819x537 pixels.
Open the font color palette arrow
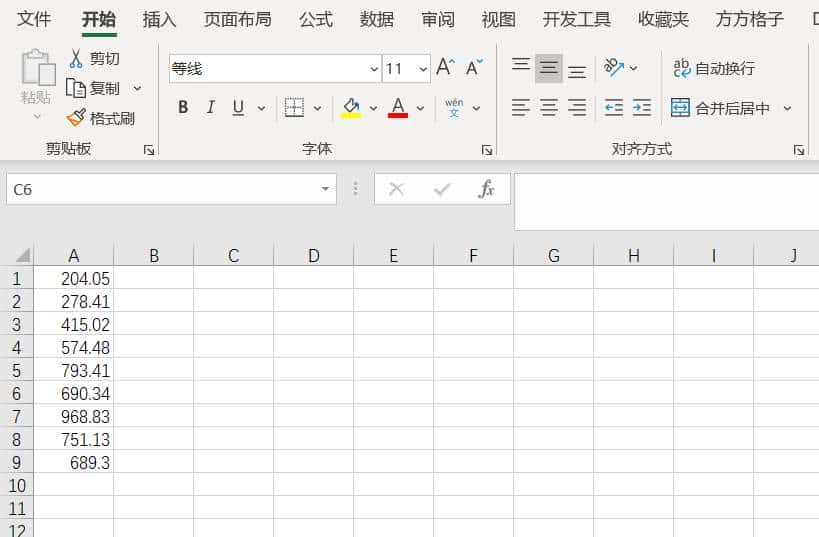[420, 108]
